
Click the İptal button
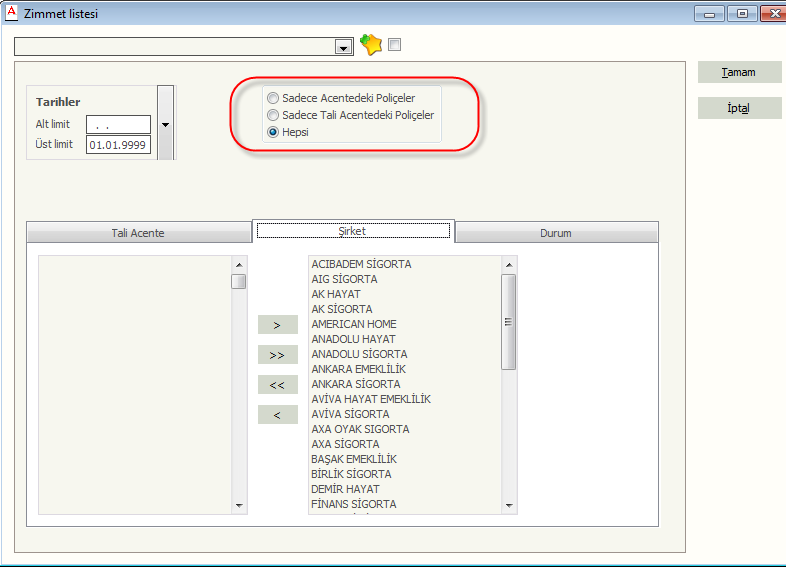click(739, 108)
